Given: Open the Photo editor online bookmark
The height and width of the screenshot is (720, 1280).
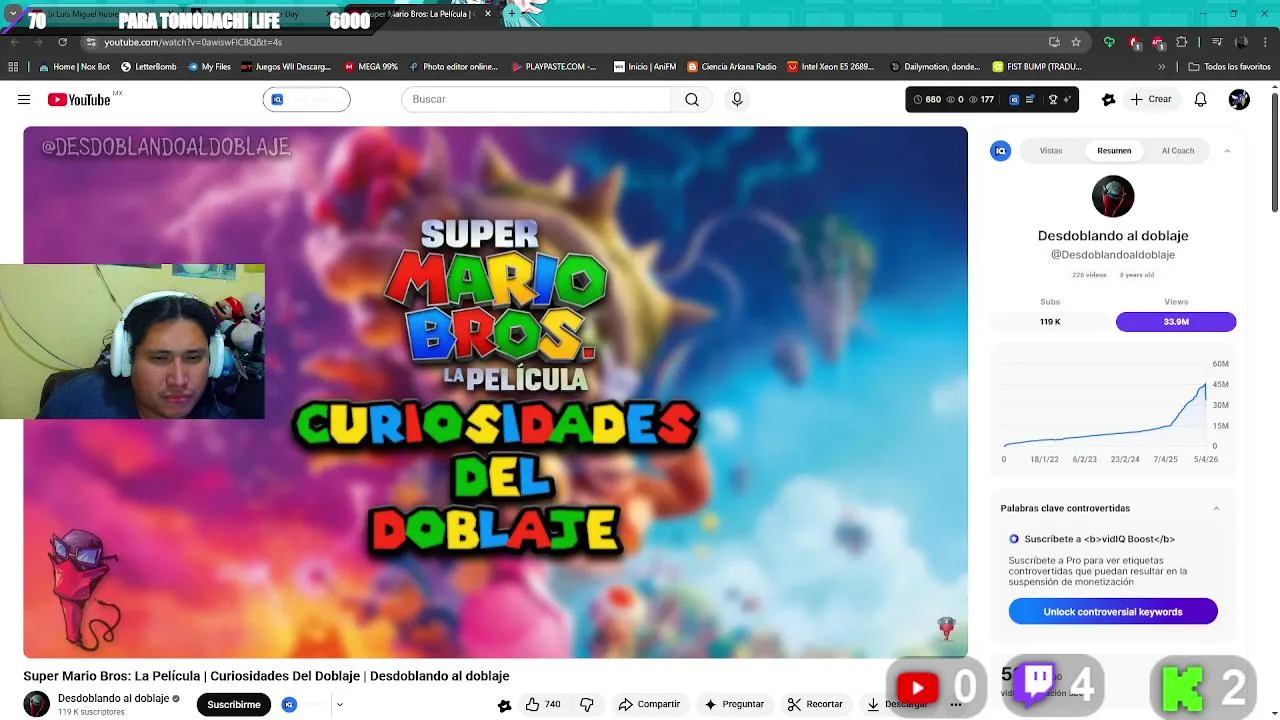Looking at the screenshot, I should coord(452,67).
